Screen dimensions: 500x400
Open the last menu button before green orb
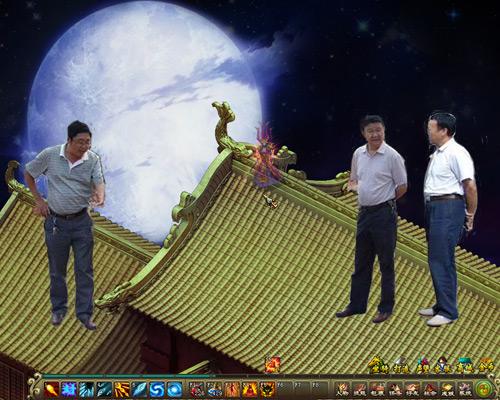click(465, 389)
